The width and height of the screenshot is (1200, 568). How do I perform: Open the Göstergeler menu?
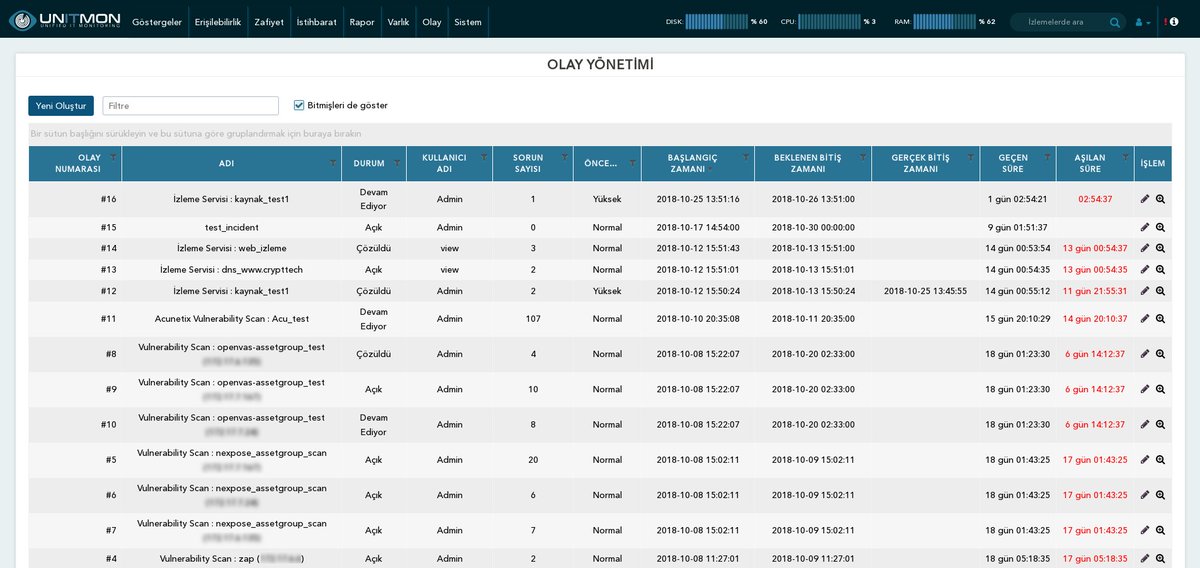click(156, 22)
